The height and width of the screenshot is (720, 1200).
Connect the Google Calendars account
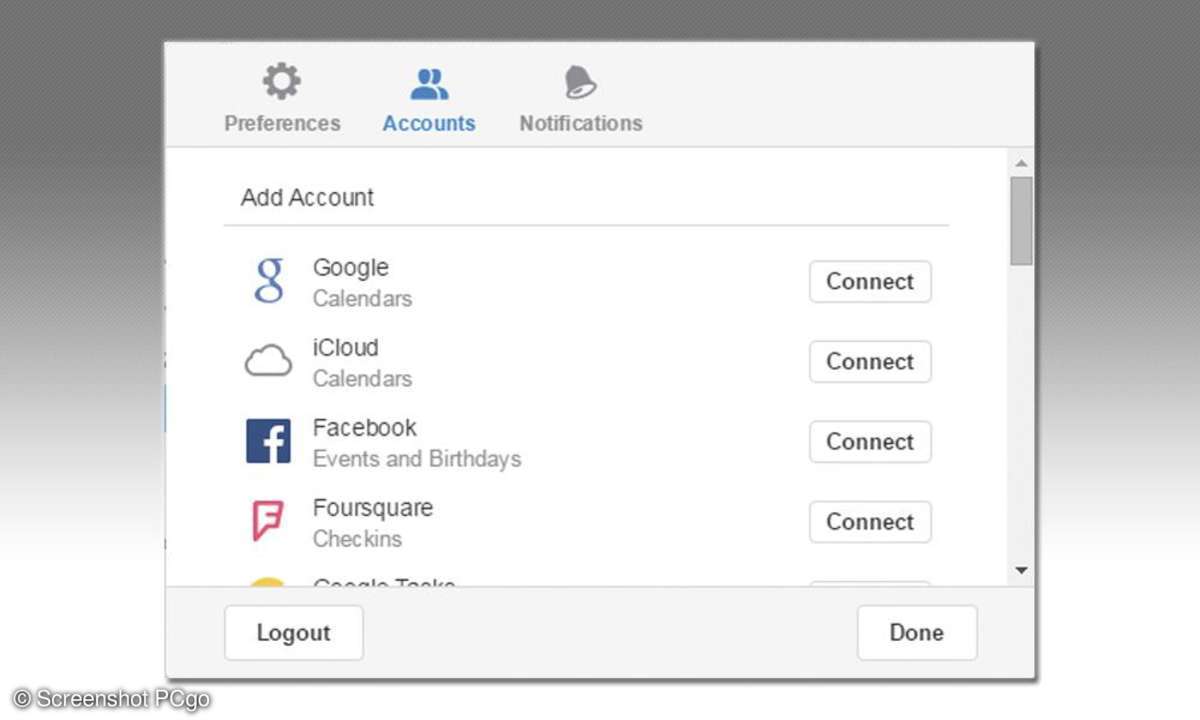coord(870,281)
